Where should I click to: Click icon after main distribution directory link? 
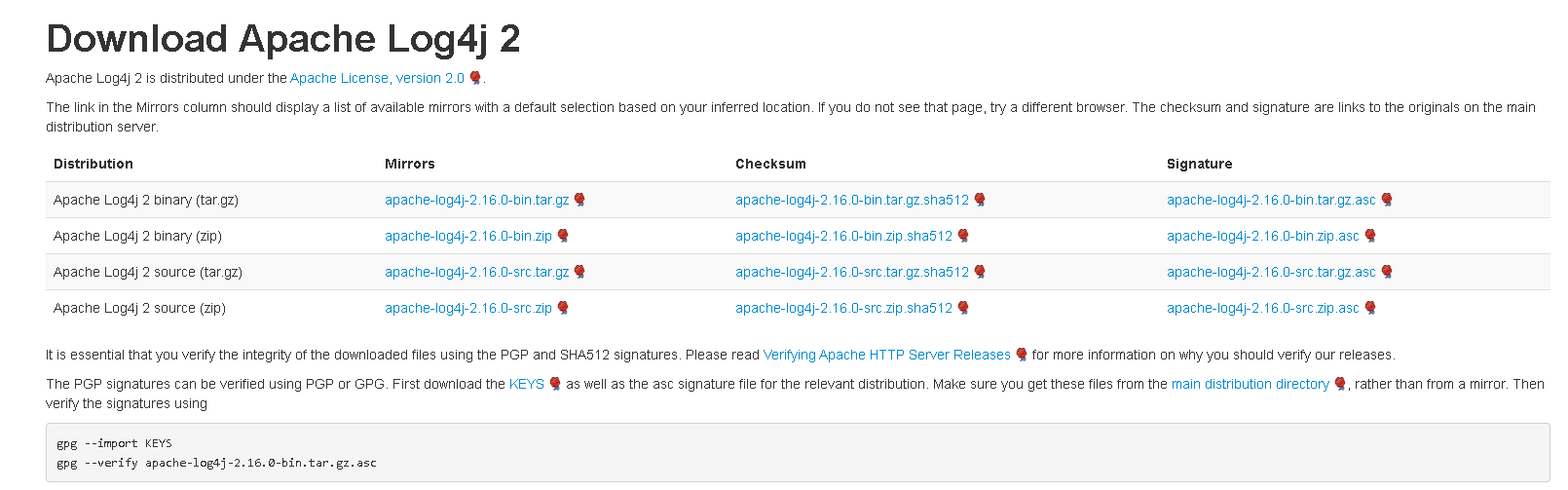click(1340, 384)
